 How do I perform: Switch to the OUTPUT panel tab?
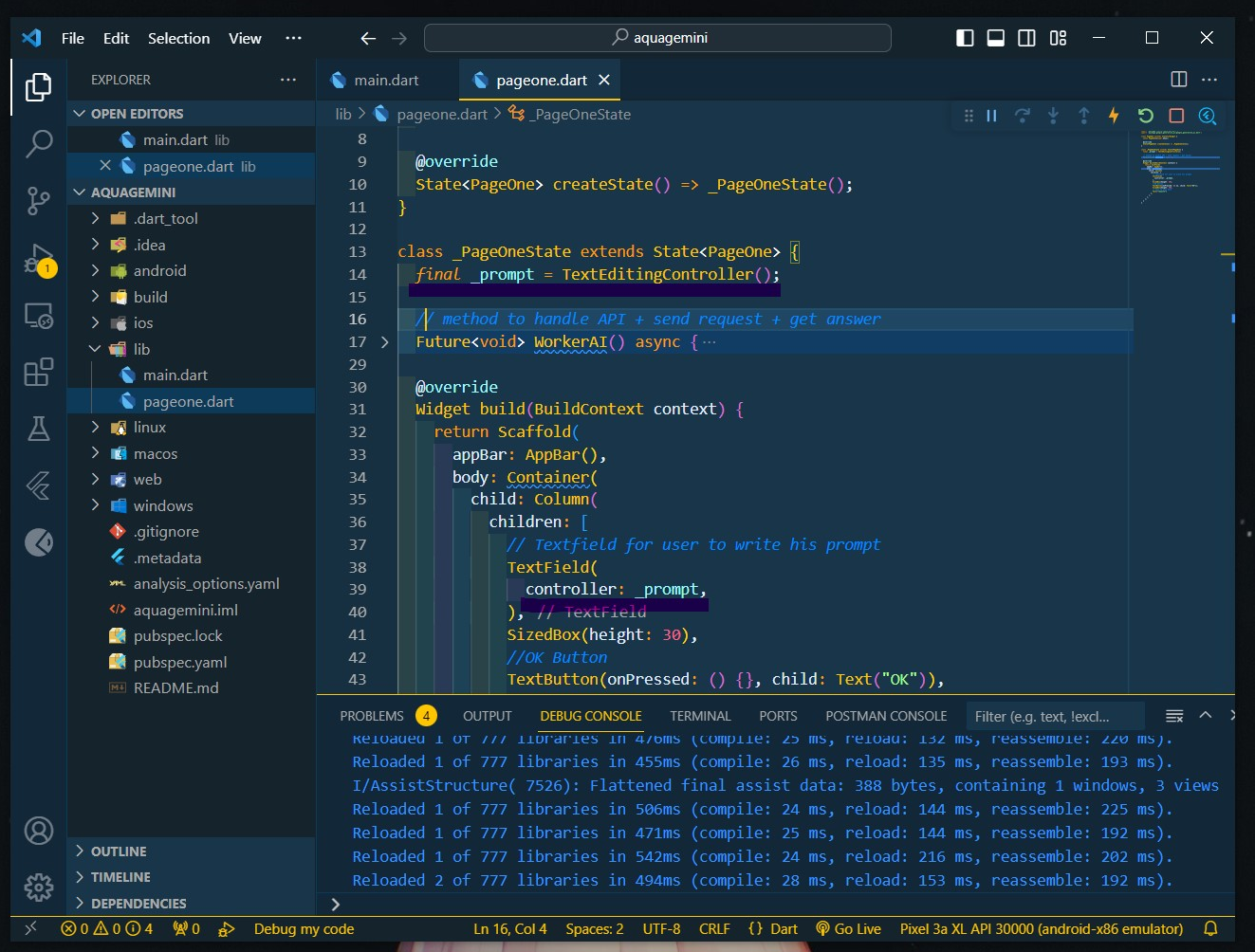[488, 716]
